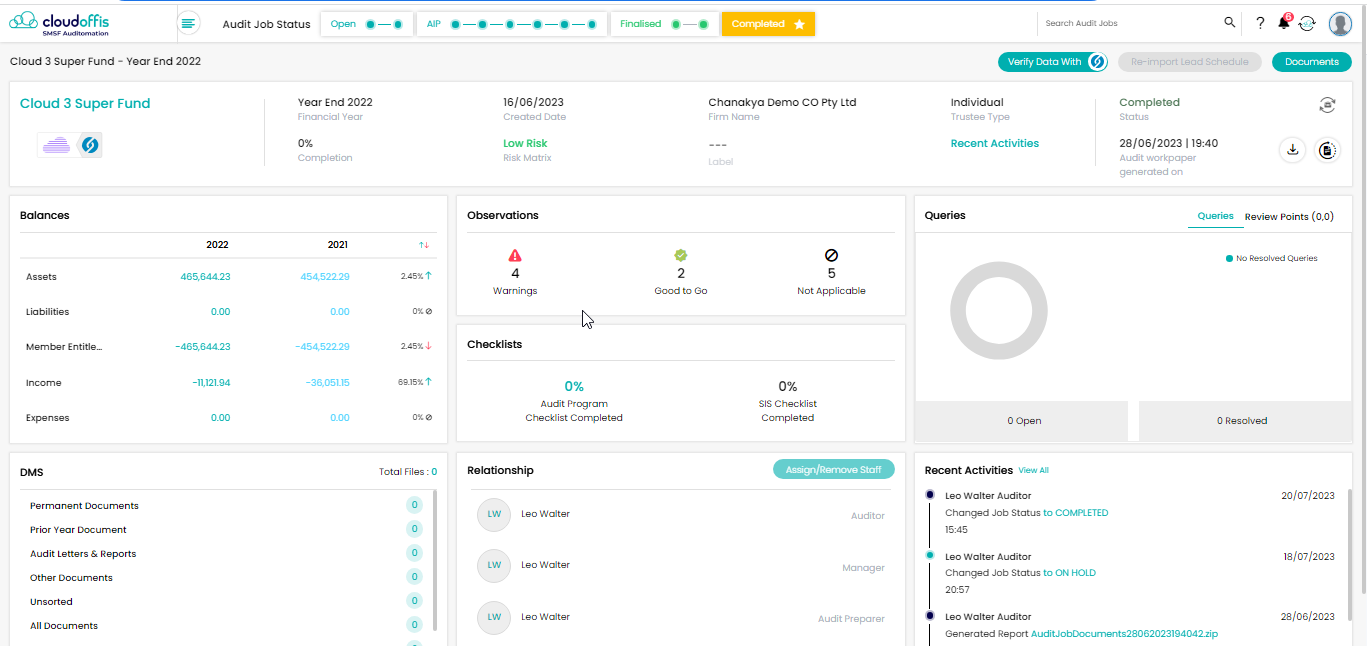Image resolution: width=1367 pixels, height=646 pixels.
Task: Sort balances using the red/green arrows header
Action: coord(424,245)
